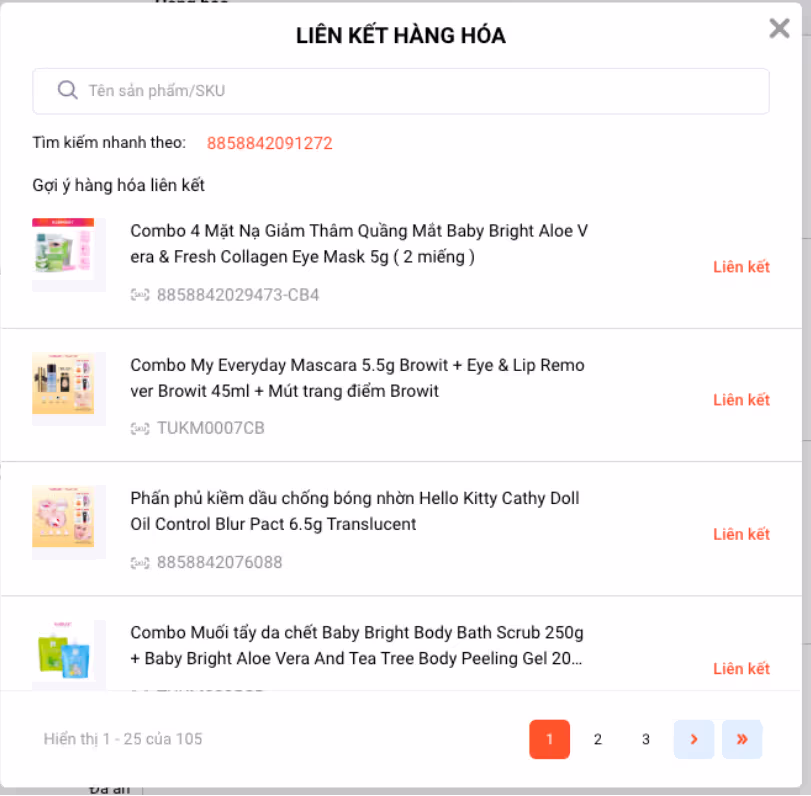
Task: Focus the Tên sản phẩm/SKU search field
Action: pyautogui.click(x=401, y=91)
